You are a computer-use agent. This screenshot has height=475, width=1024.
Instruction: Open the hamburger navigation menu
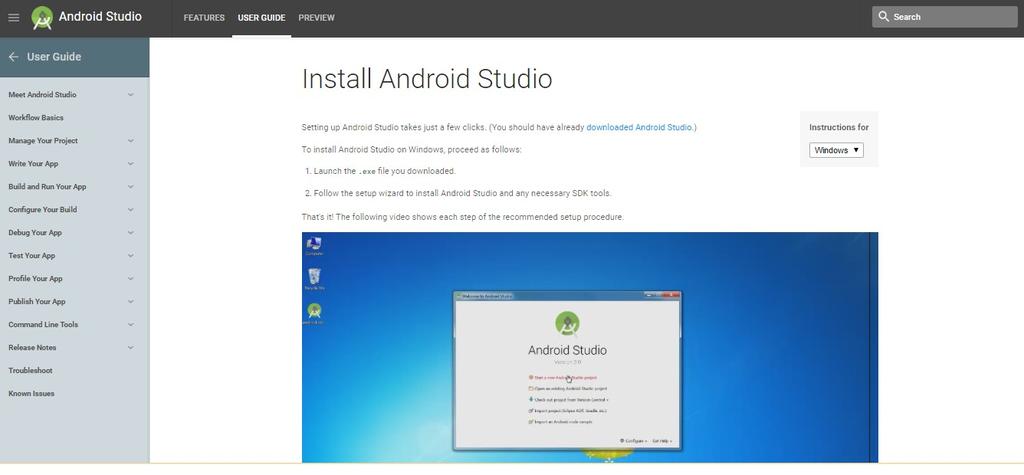click(x=14, y=18)
